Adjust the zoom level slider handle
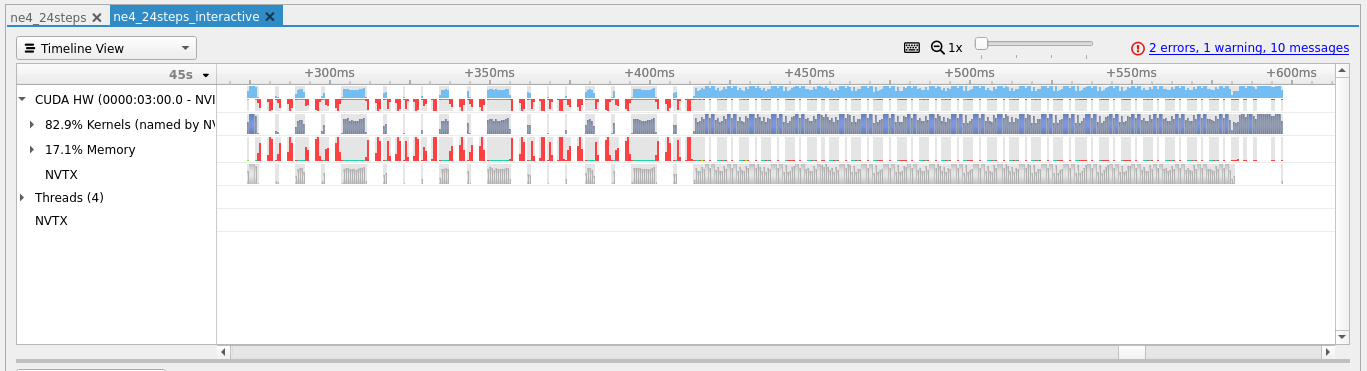1367x371 pixels. coord(981,43)
